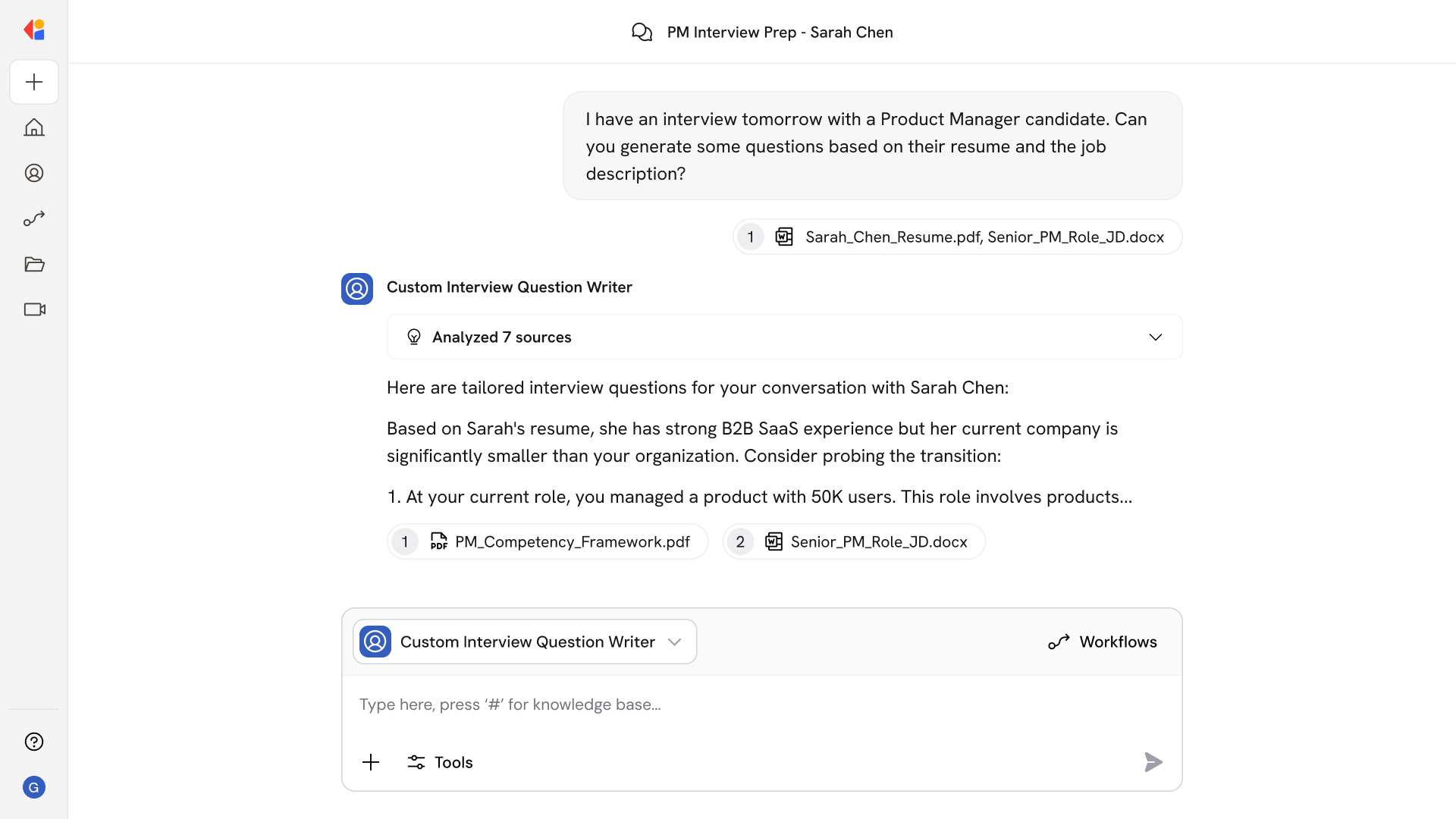Image resolution: width=1456 pixels, height=819 pixels.
Task: Open the PM_Competency_Framework.pdf citation
Action: point(547,541)
